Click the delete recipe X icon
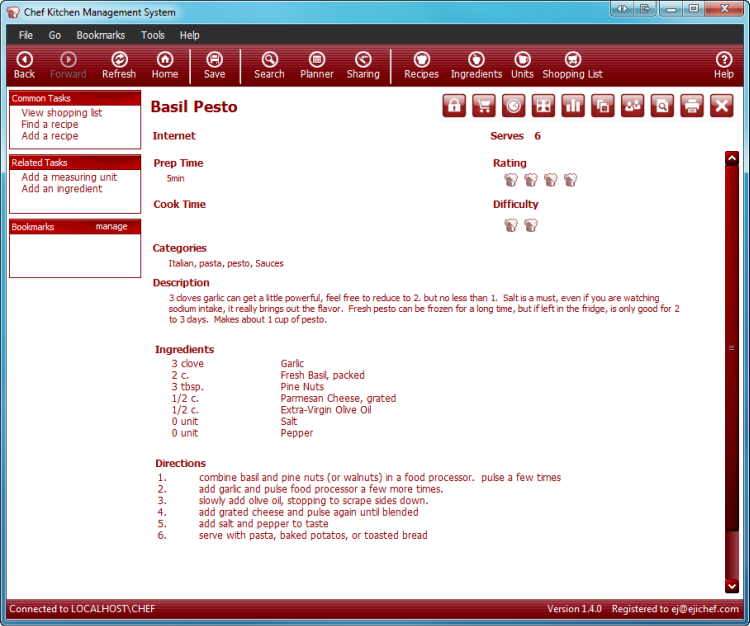The width and height of the screenshot is (750, 626). click(722, 106)
